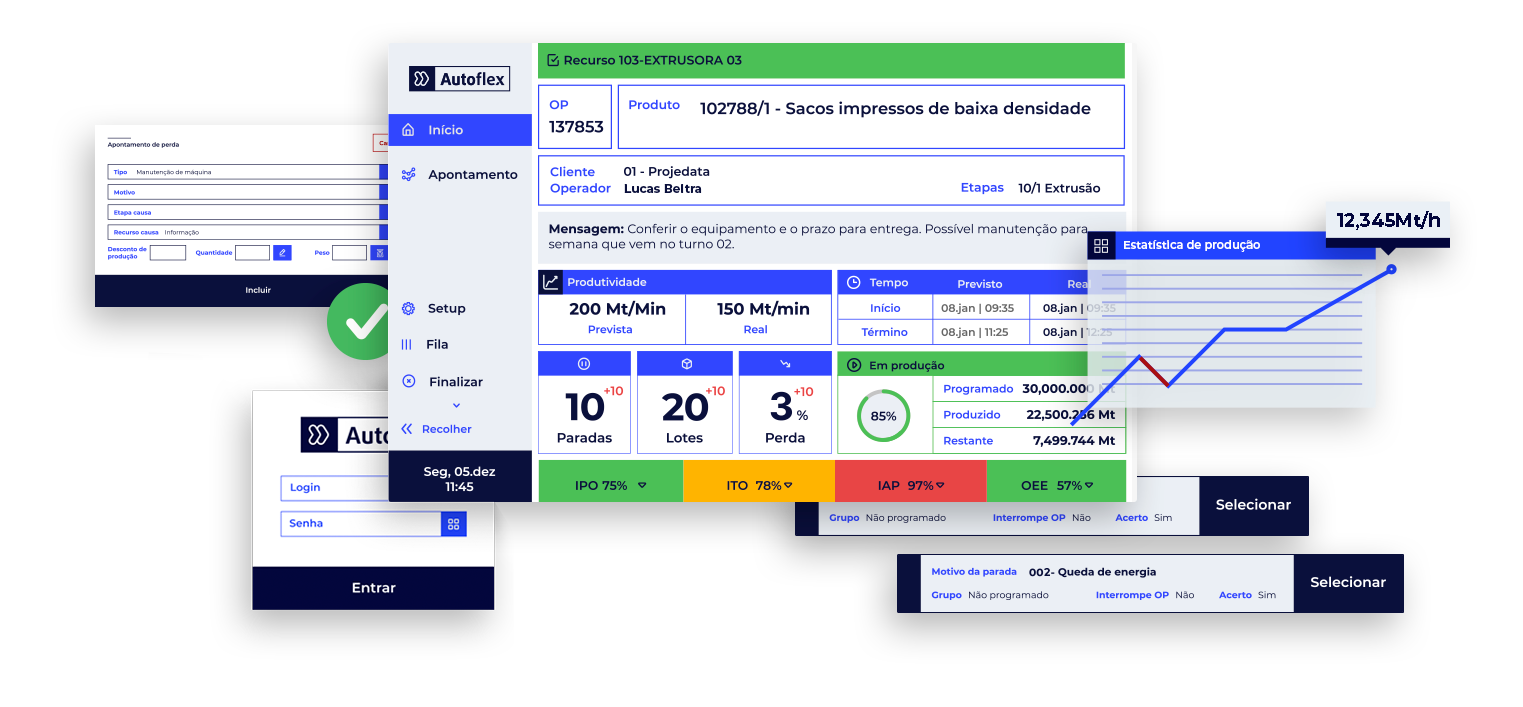Open the Recurso causa dropdown
Screen dimensions: 1523x707
tap(248, 232)
